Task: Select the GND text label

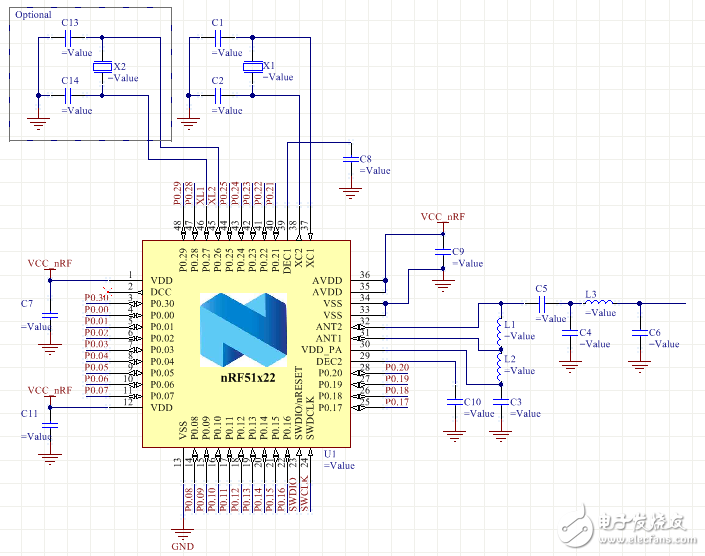Action: click(x=183, y=547)
